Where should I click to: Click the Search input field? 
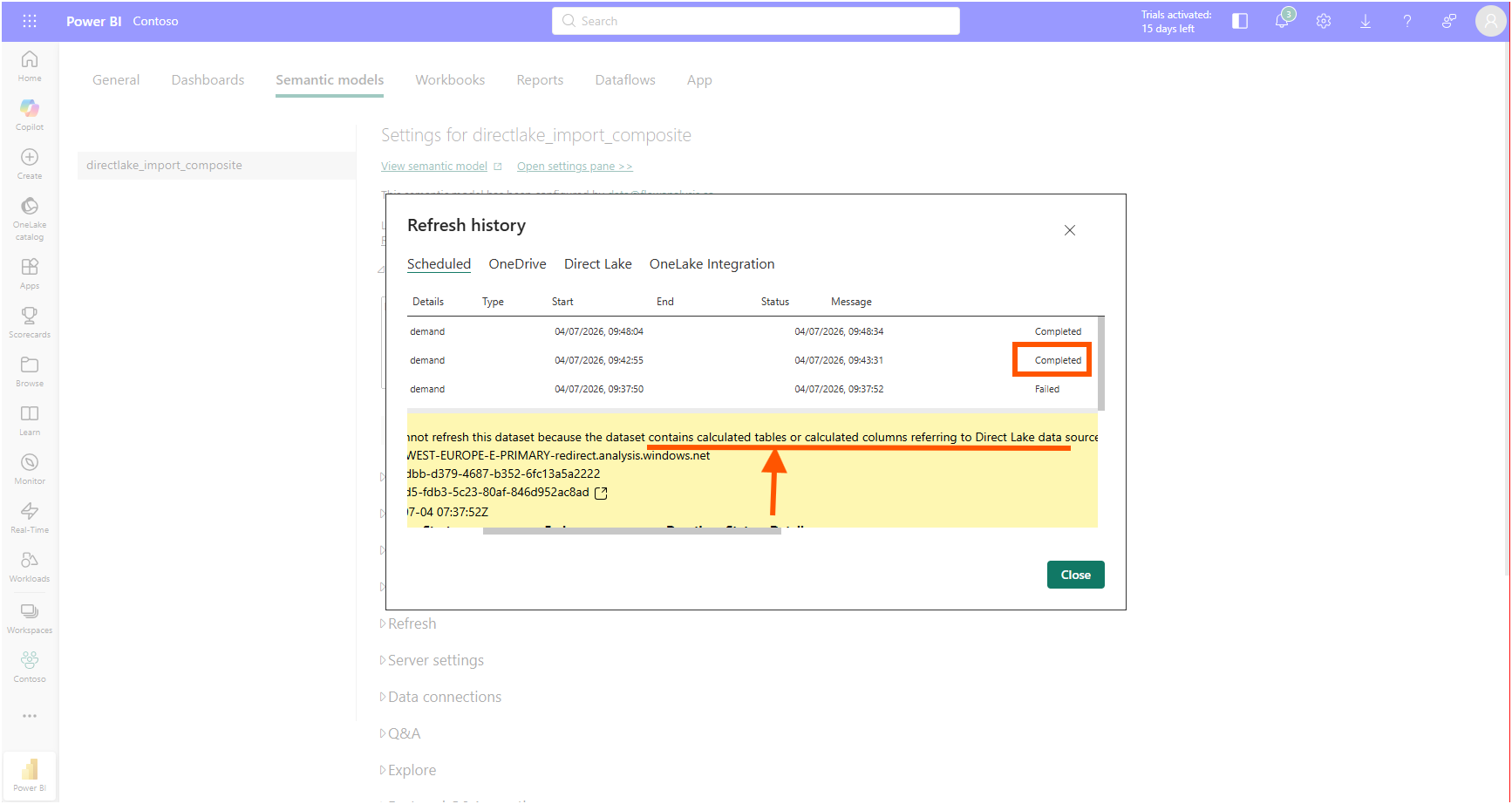756,21
